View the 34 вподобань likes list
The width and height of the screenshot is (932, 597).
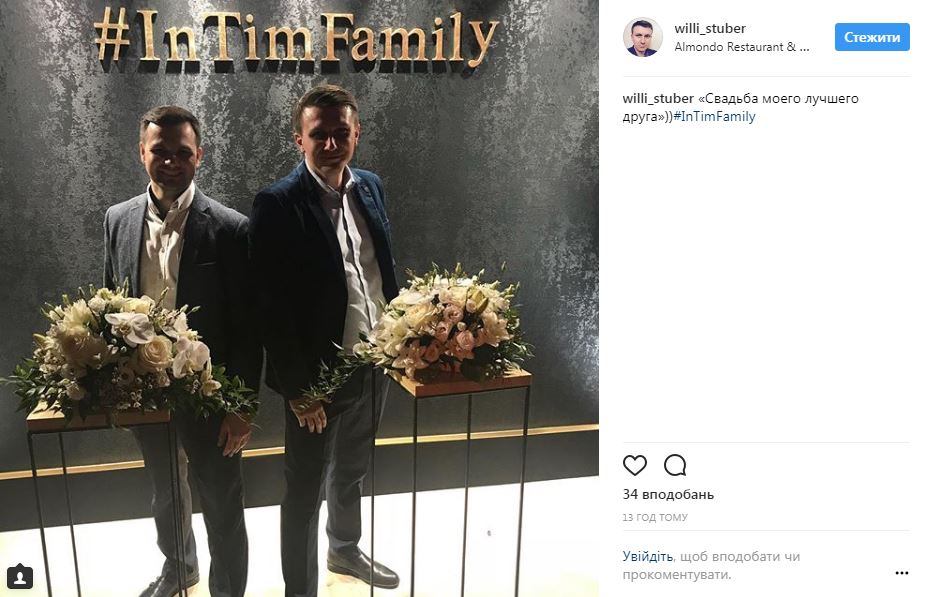click(668, 494)
